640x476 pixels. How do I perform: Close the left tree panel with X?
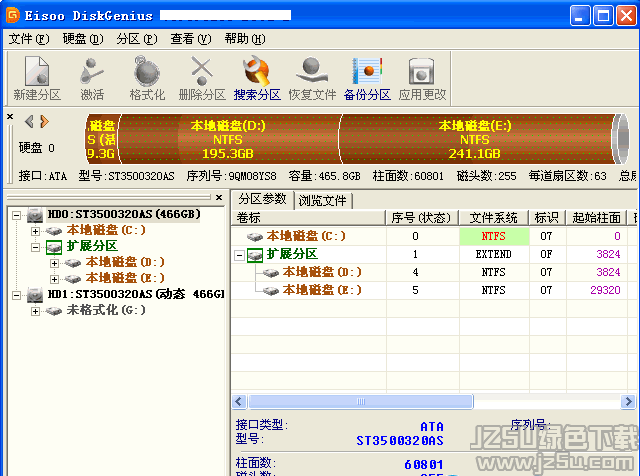pos(219,198)
